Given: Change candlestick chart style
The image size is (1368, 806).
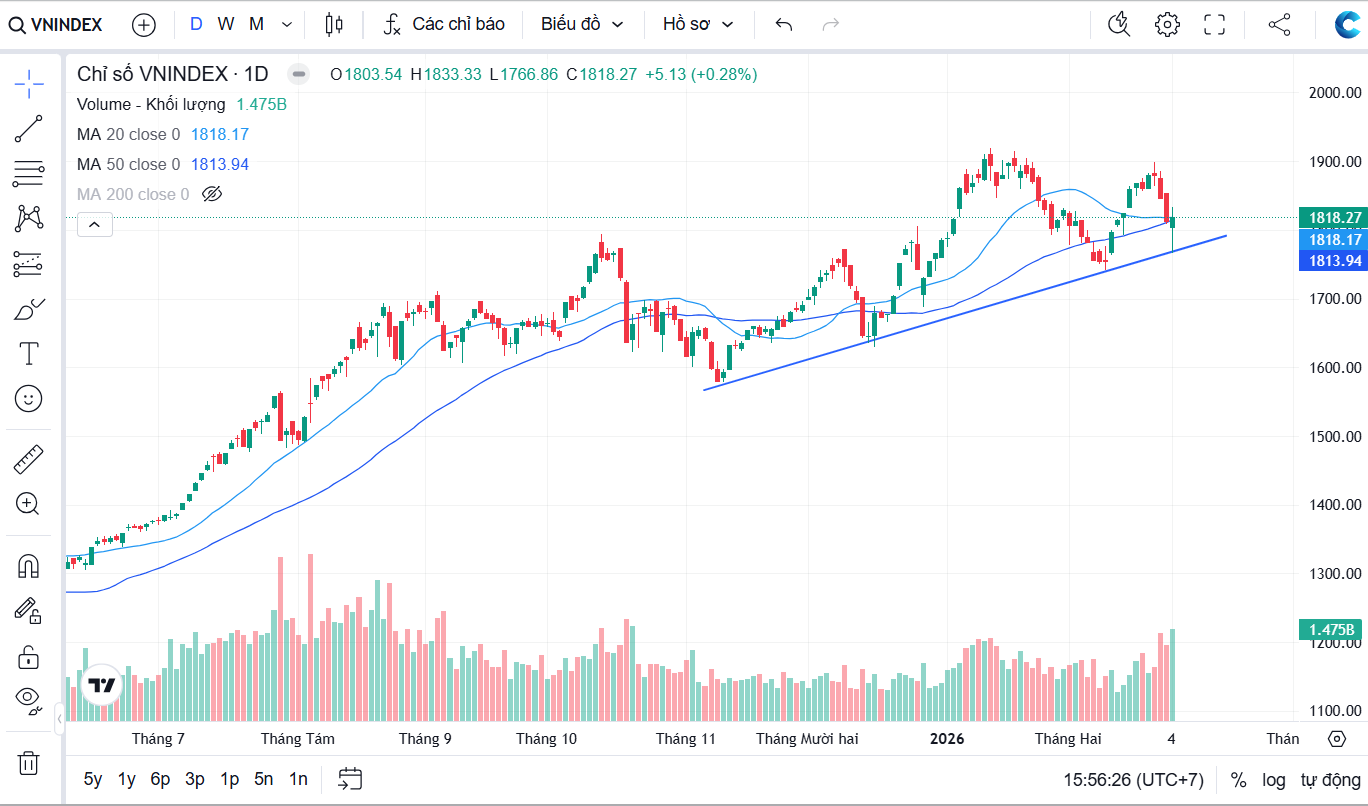Looking at the screenshot, I should tap(334, 24).
